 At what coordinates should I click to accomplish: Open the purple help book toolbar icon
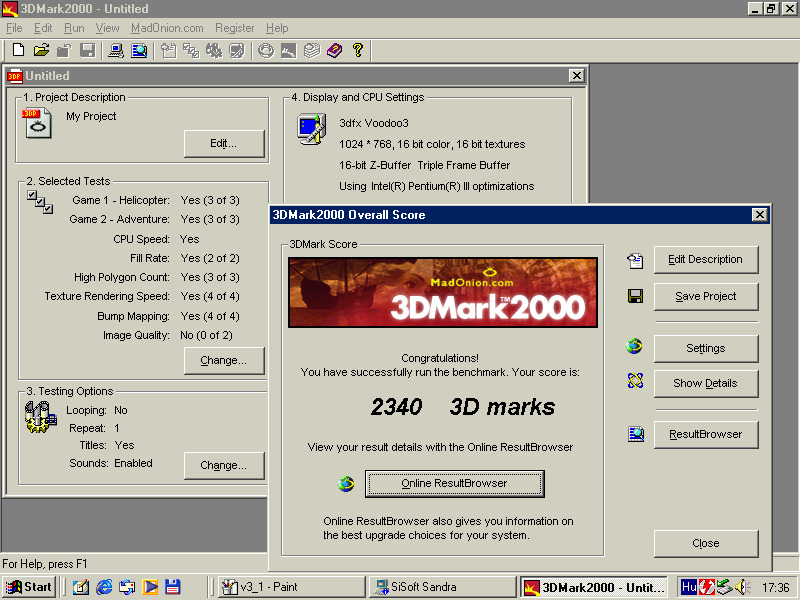[x=335, y=50]
